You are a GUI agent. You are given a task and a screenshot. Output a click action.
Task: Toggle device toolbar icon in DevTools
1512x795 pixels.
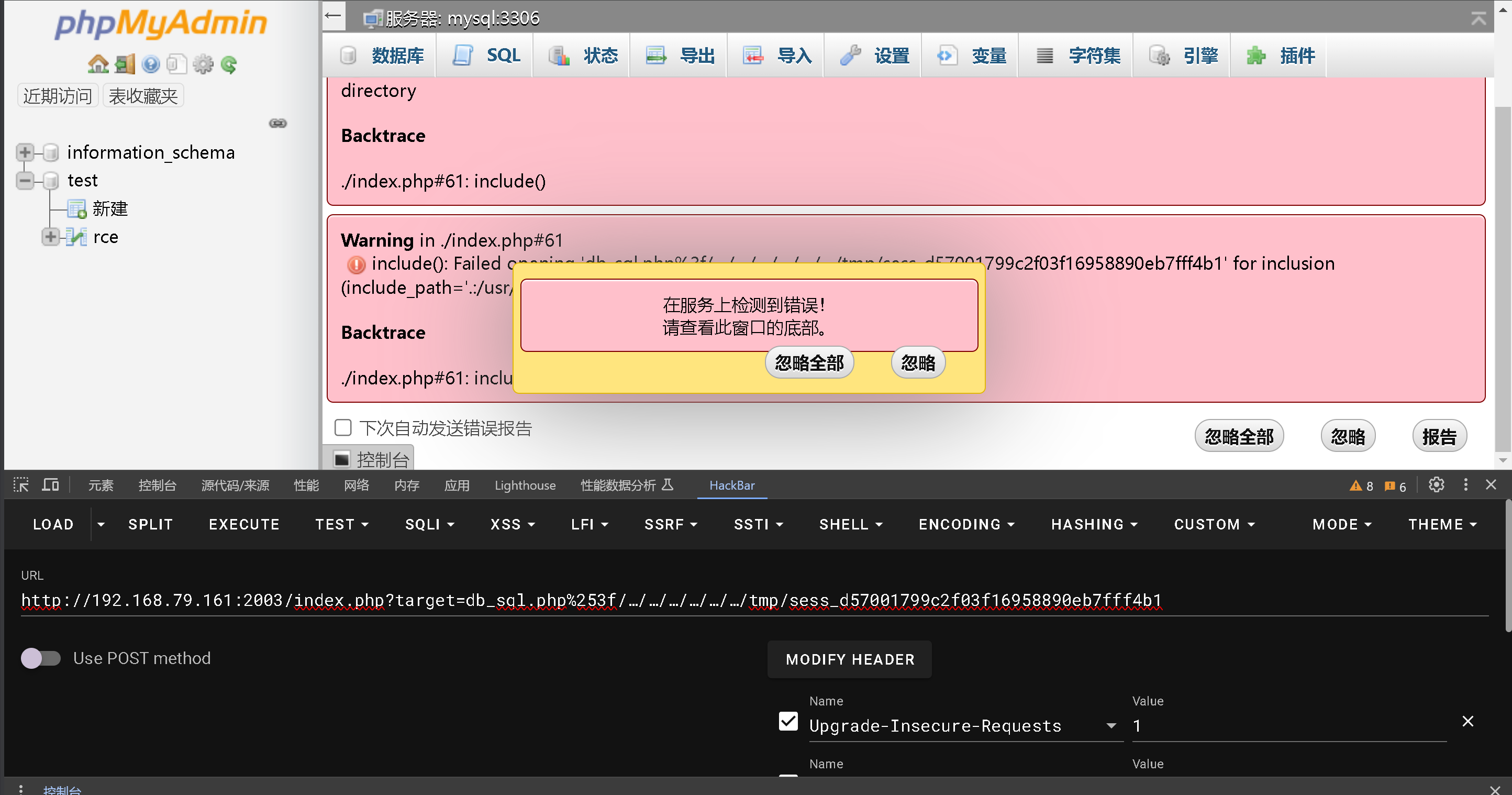tap(50, 485)
